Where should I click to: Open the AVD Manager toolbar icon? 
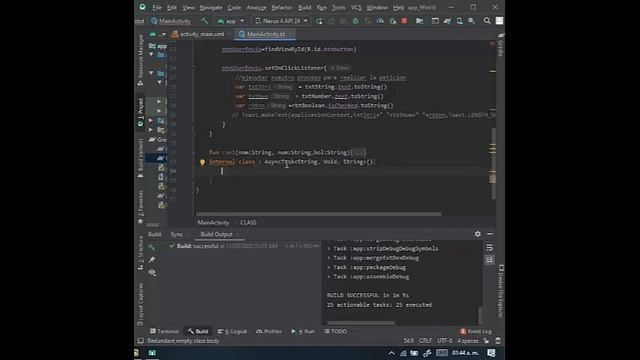click(x=460, y=21)
